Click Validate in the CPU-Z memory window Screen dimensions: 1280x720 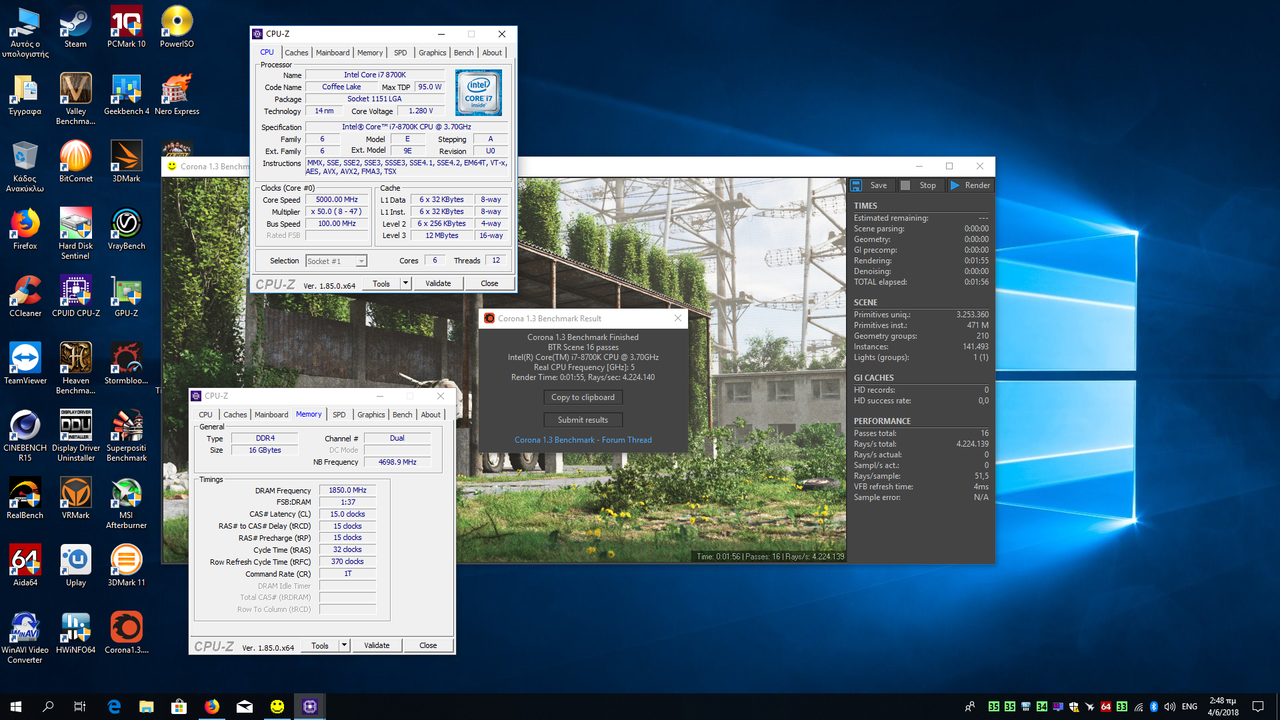(x=377, y=645)
